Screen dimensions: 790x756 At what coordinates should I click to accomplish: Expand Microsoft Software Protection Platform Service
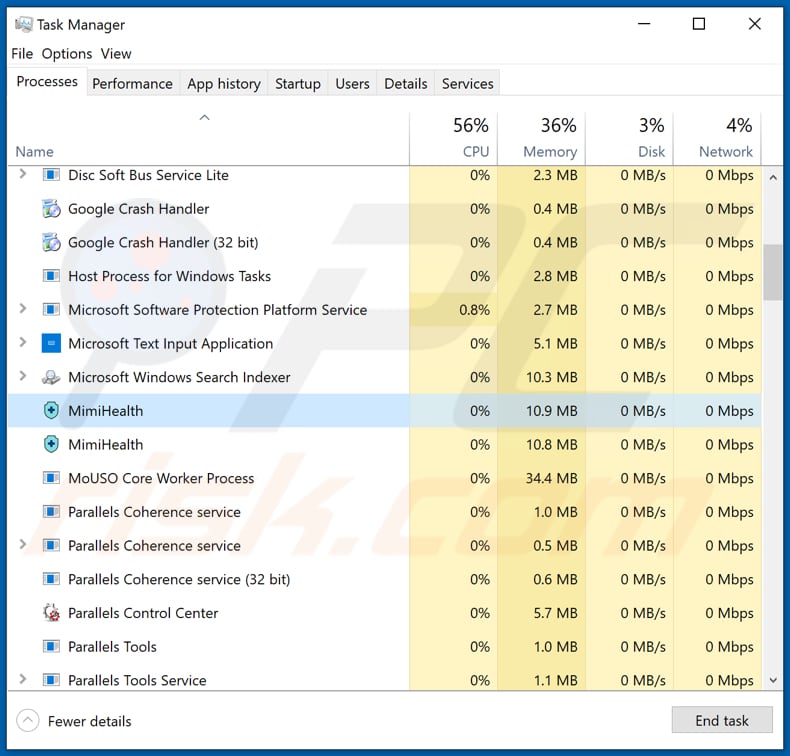click(x=23, y=309)
